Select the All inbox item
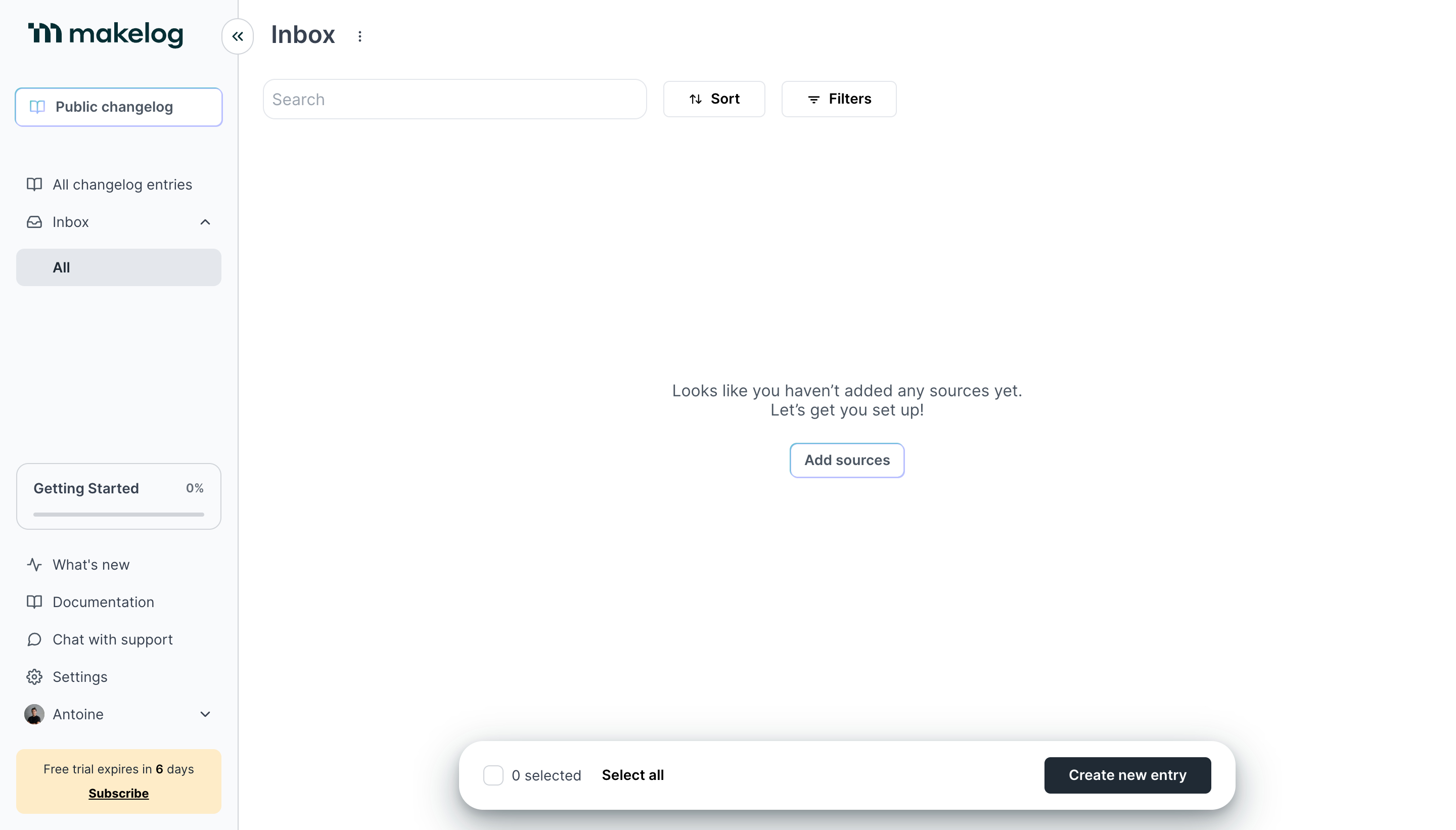Screen dimensions: 1456x830 click(x=119, y=267)
